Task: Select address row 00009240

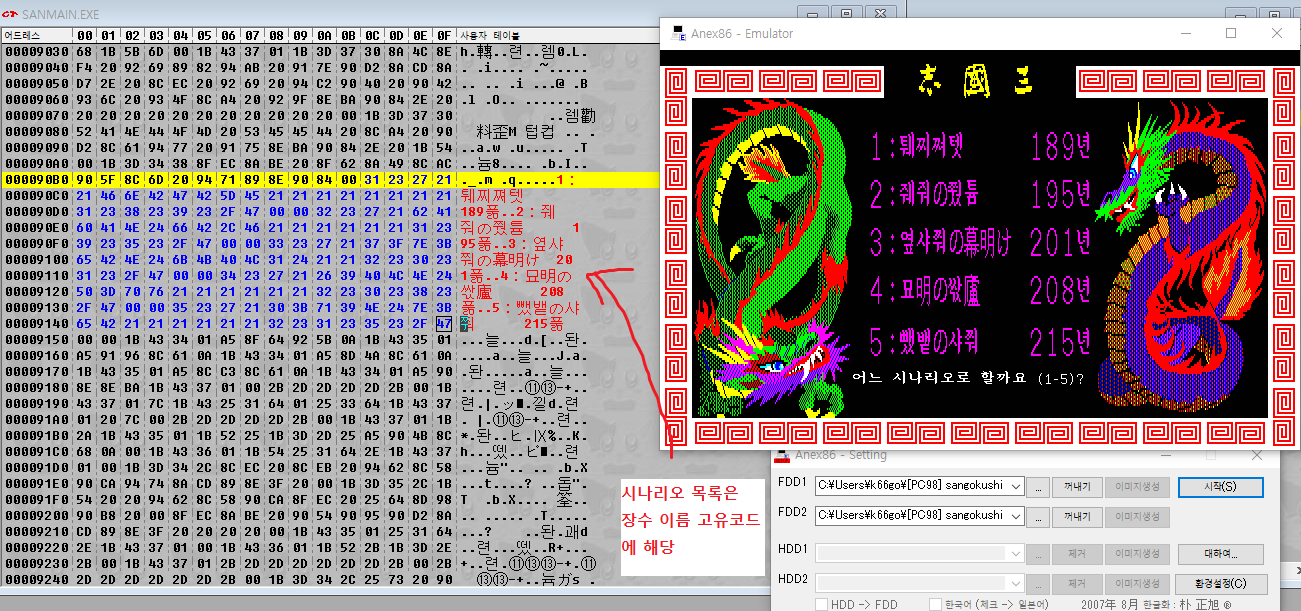Action: pos(35,581)
